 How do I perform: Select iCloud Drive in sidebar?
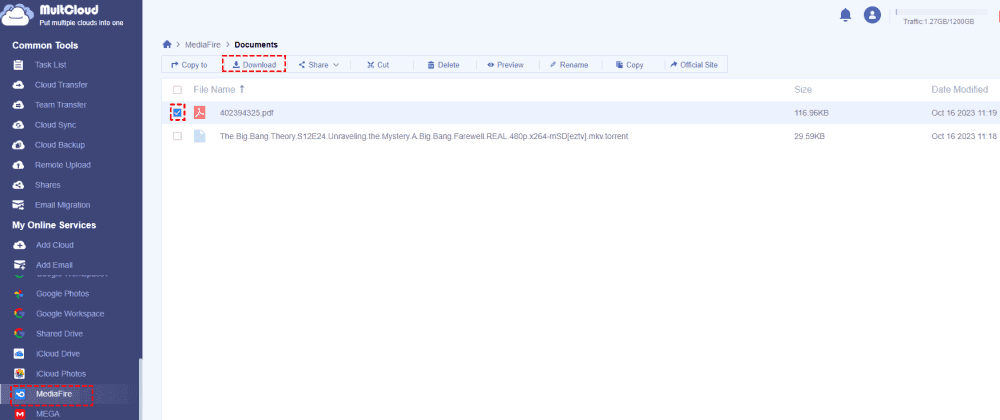pos(58,354)
